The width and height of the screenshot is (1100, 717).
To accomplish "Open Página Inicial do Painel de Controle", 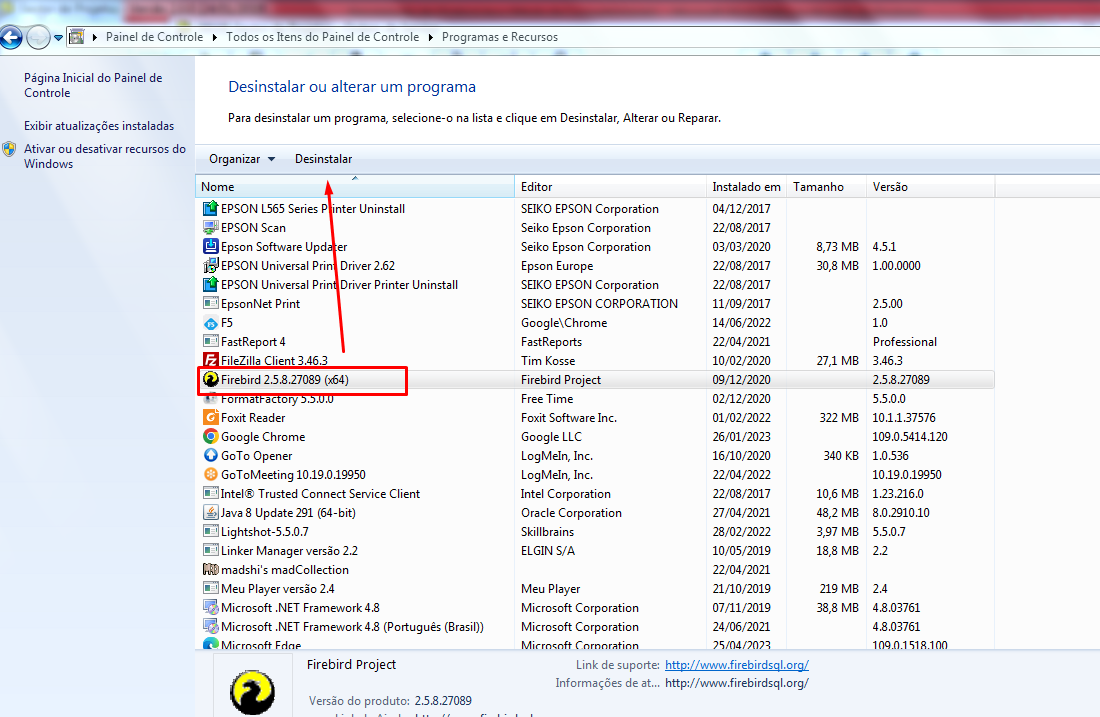I will [93, 85].
